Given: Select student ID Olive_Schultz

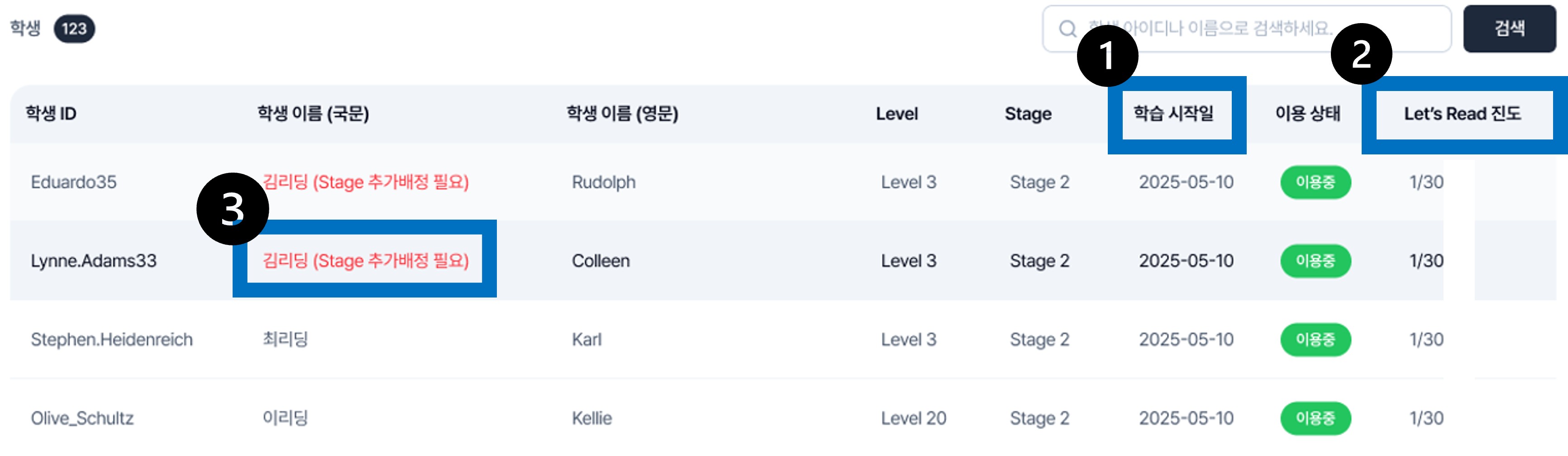Looking at the screenshot, I should click(x=82, y=418).
